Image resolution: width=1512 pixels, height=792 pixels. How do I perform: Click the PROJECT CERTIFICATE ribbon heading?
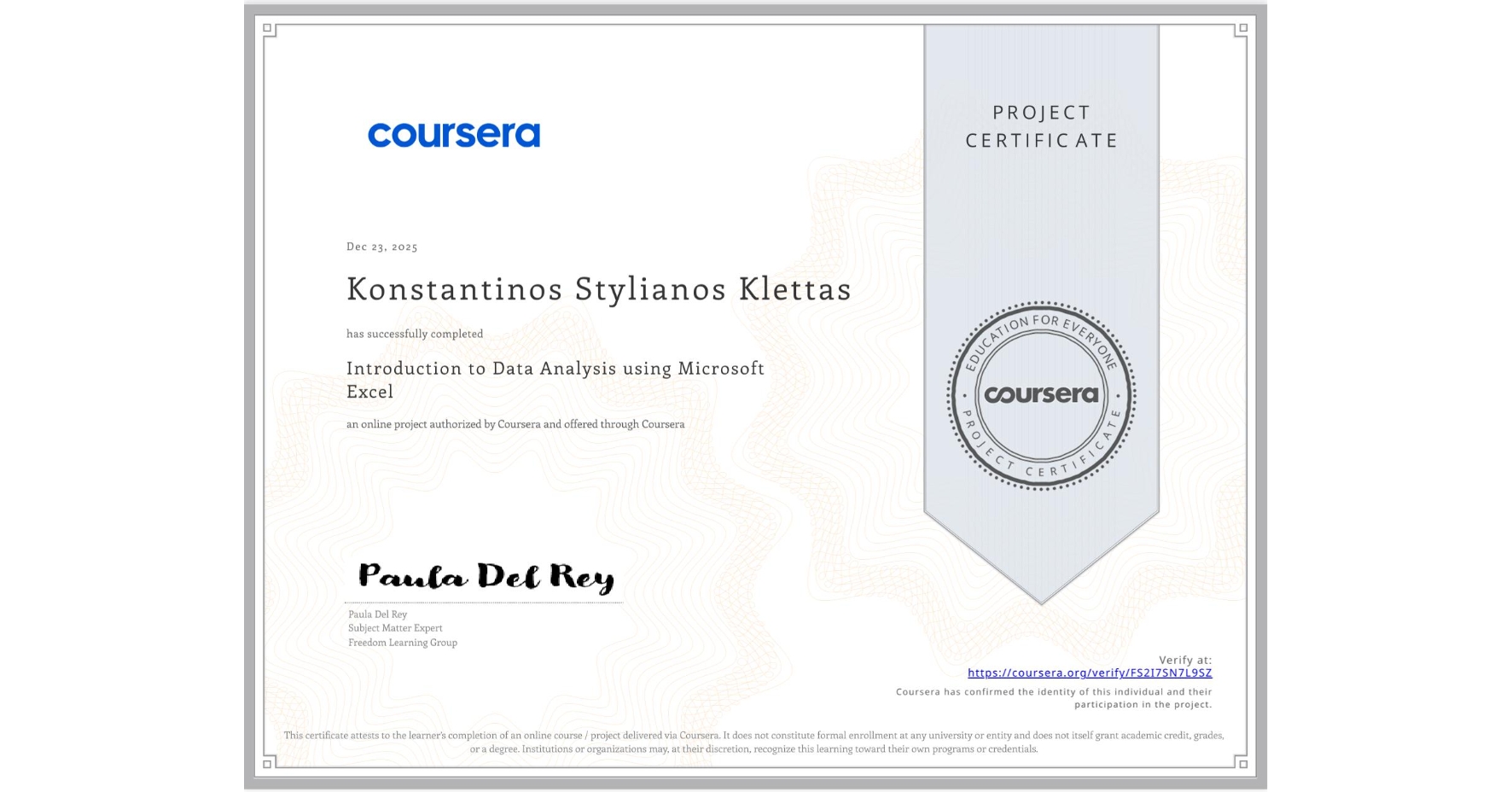pos(1041,126)
